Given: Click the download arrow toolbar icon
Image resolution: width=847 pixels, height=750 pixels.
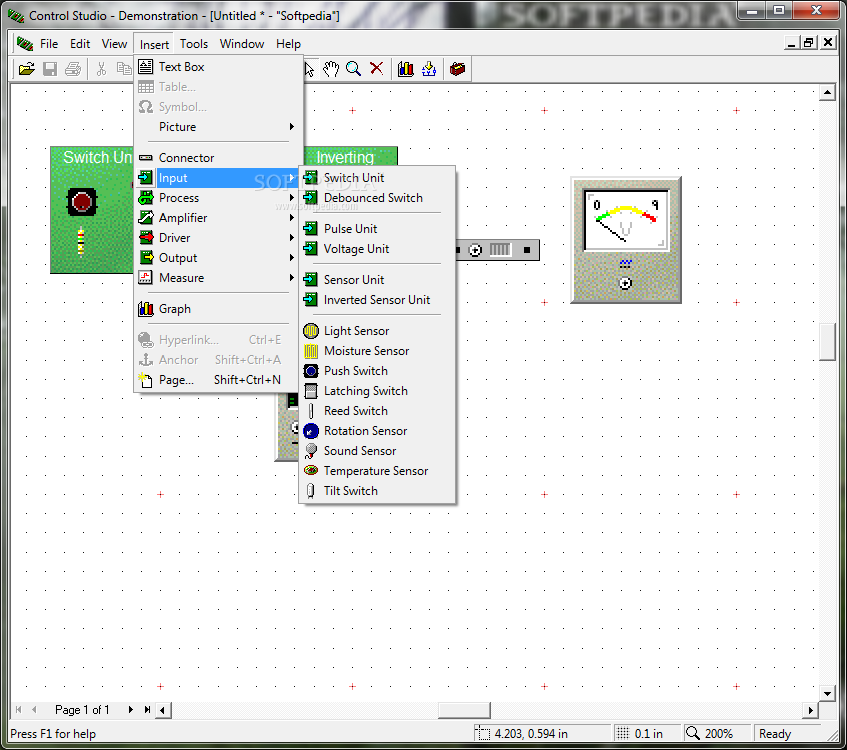Looking at the screenshot, I should coord(429,69).
